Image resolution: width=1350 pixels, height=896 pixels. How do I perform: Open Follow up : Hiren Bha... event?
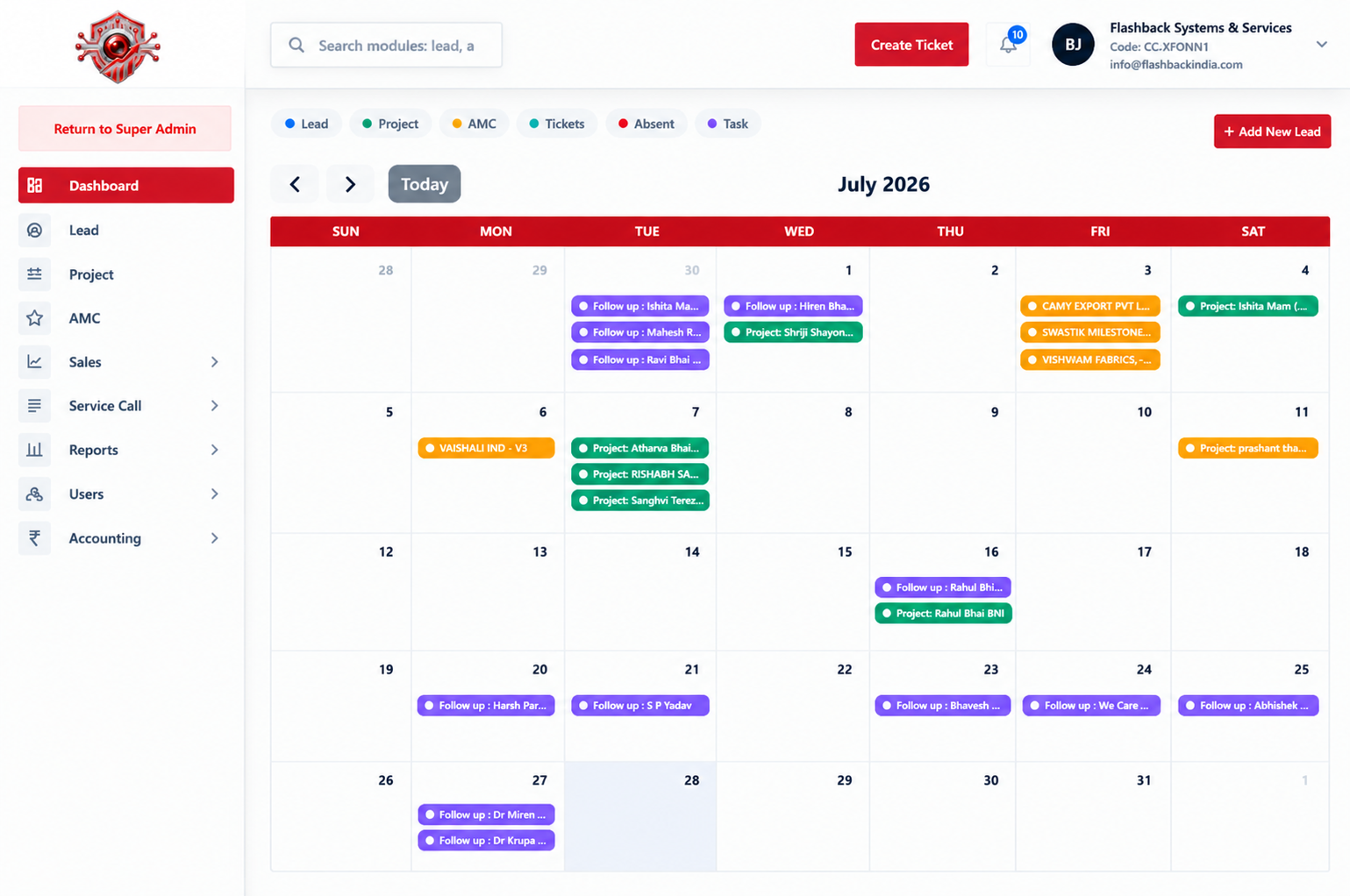(x=793, y=306)
